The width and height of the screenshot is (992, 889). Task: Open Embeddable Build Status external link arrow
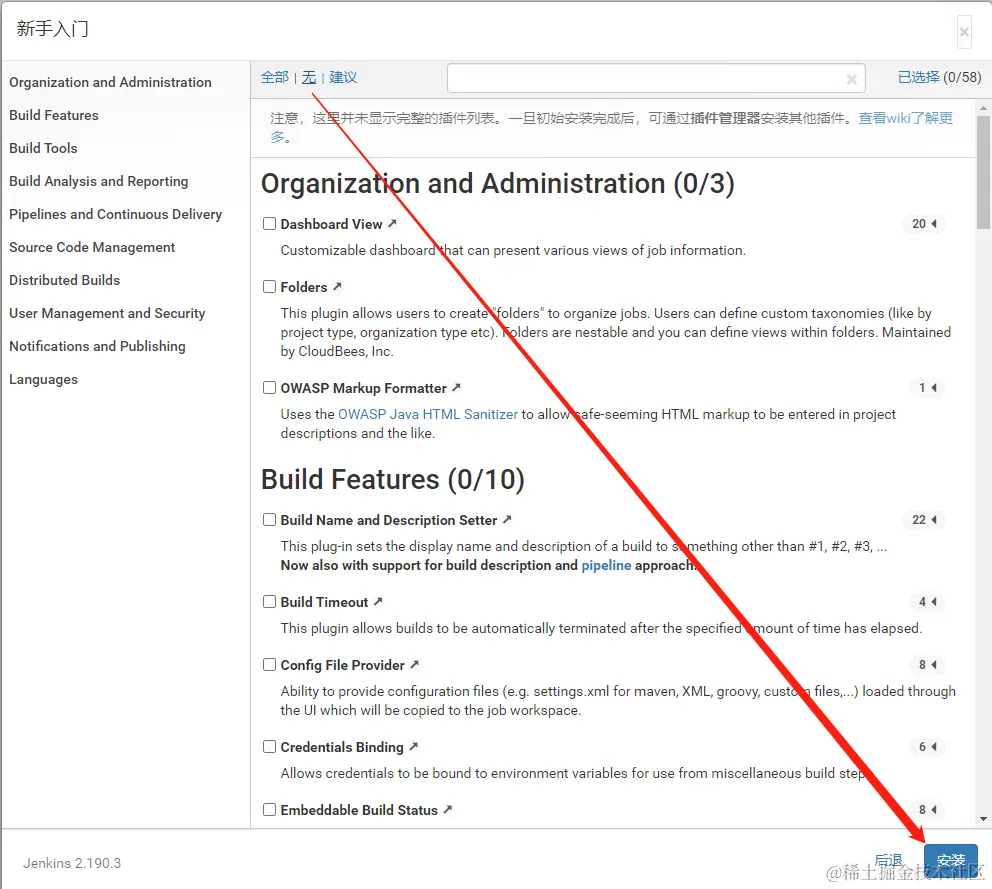click(447, 809)
